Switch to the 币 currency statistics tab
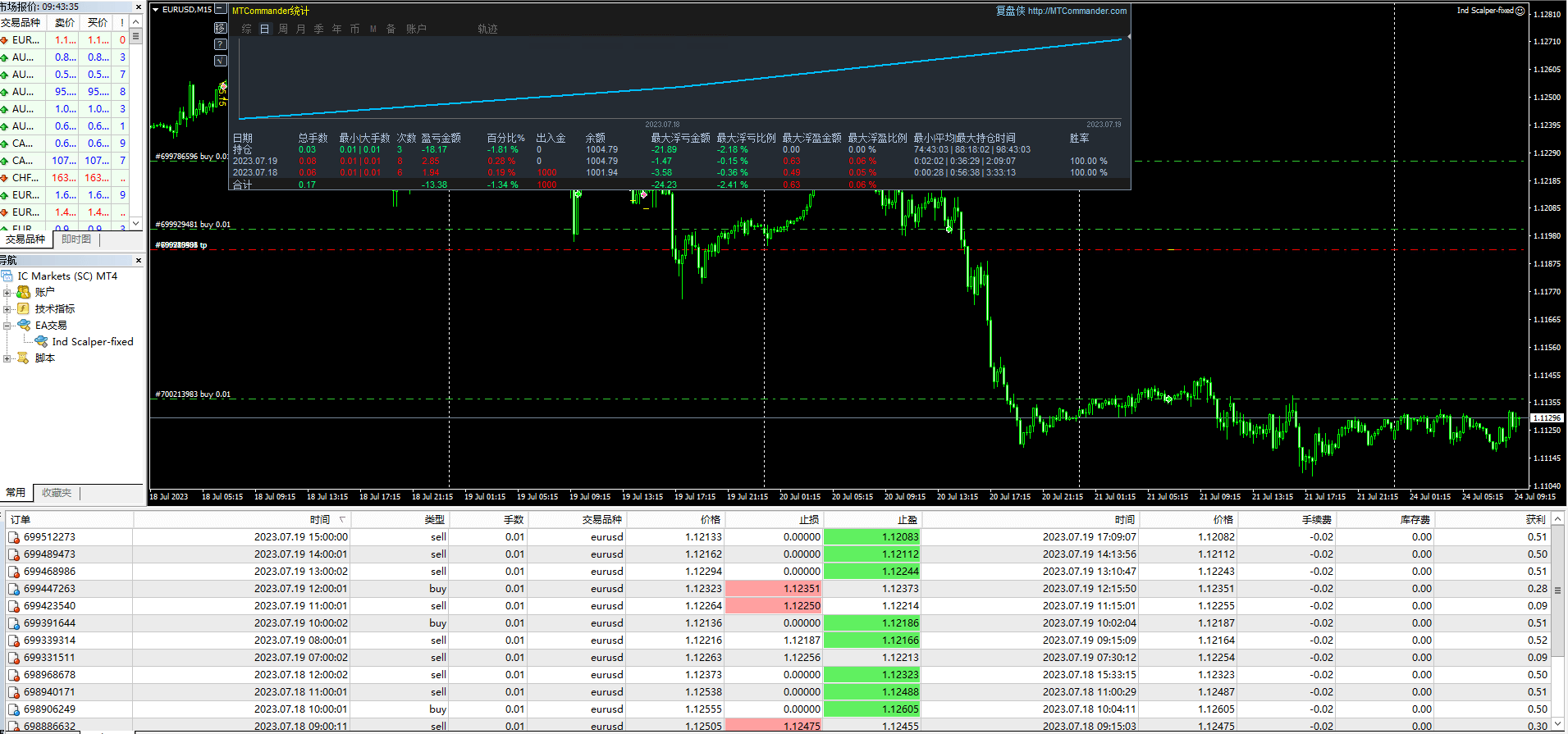 click(354, 29)
